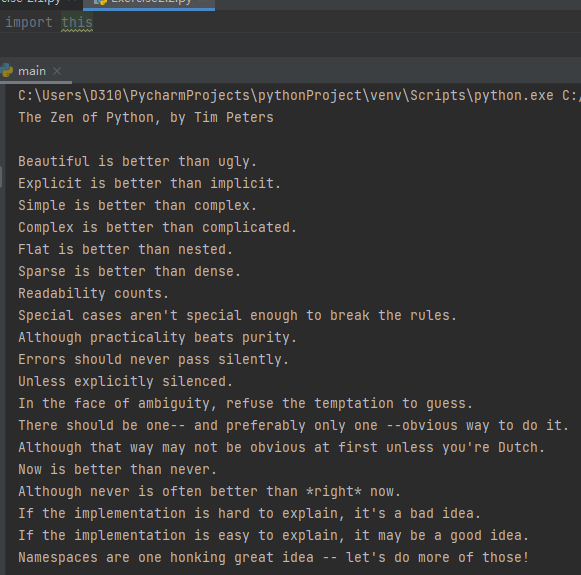Click the 'In the face of ambiguity' line
The image size is (581, 575).
pyautogui.click(x=246, y=403)
